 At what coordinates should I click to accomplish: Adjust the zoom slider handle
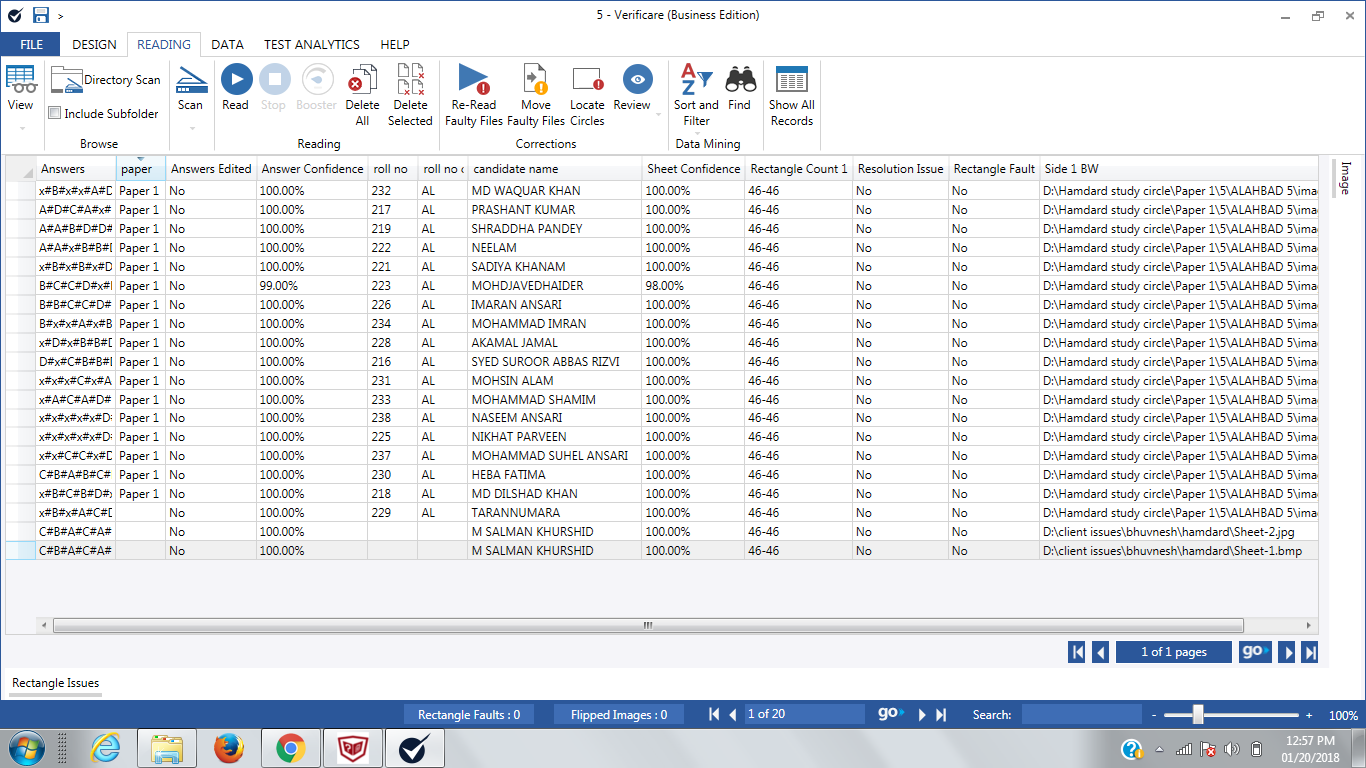pos(1198,714)
